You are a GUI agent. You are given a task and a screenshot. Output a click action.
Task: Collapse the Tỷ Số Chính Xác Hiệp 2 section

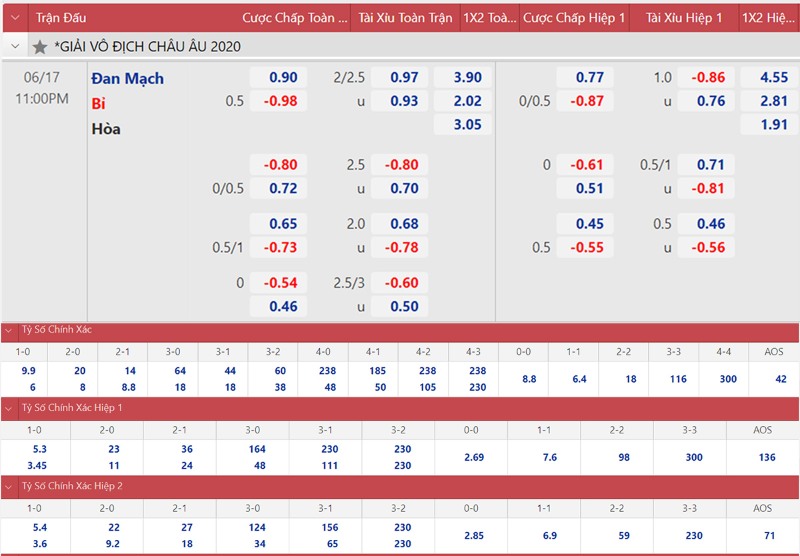[10, 486]
